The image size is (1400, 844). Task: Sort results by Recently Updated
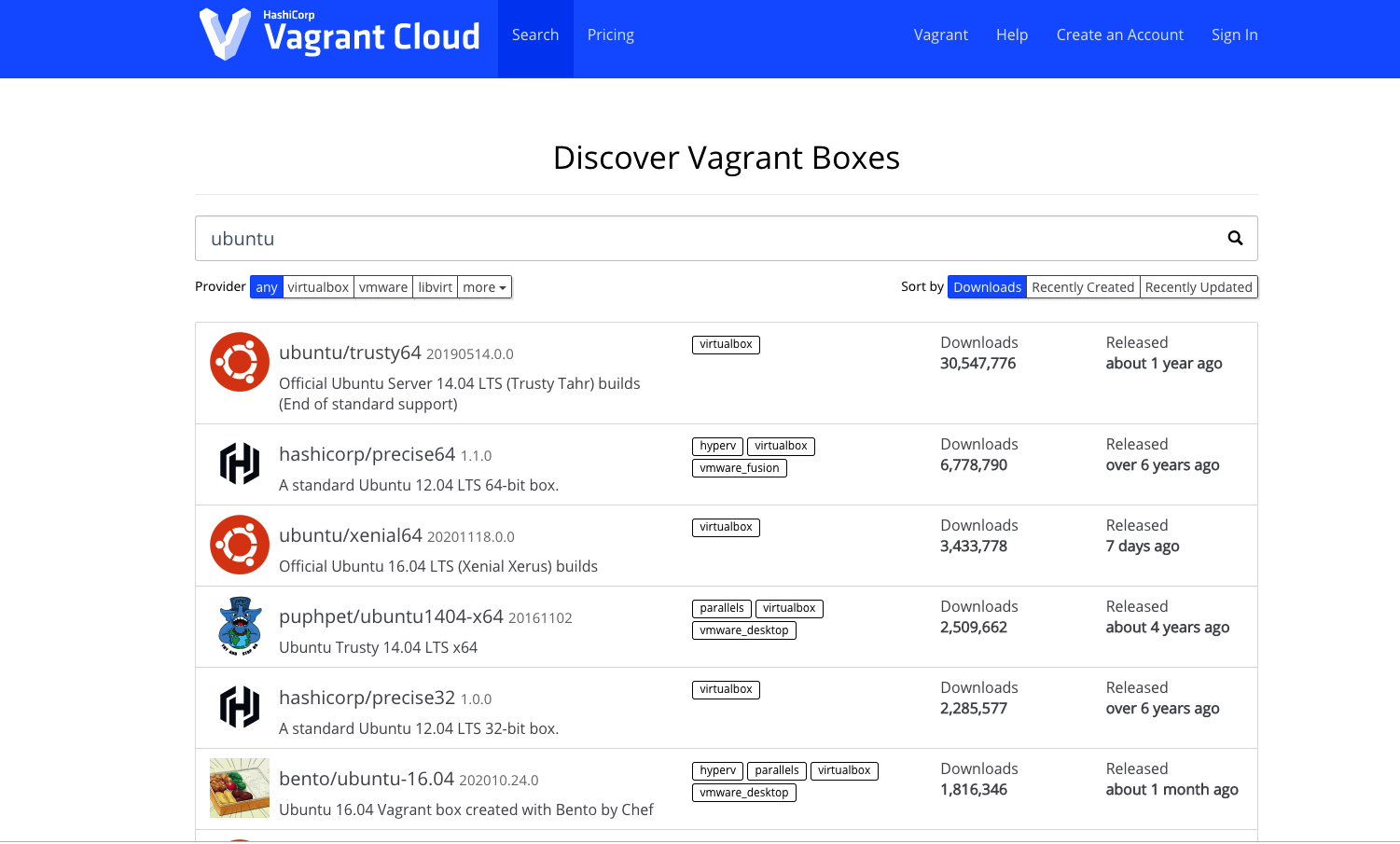tap(1199, 287)
